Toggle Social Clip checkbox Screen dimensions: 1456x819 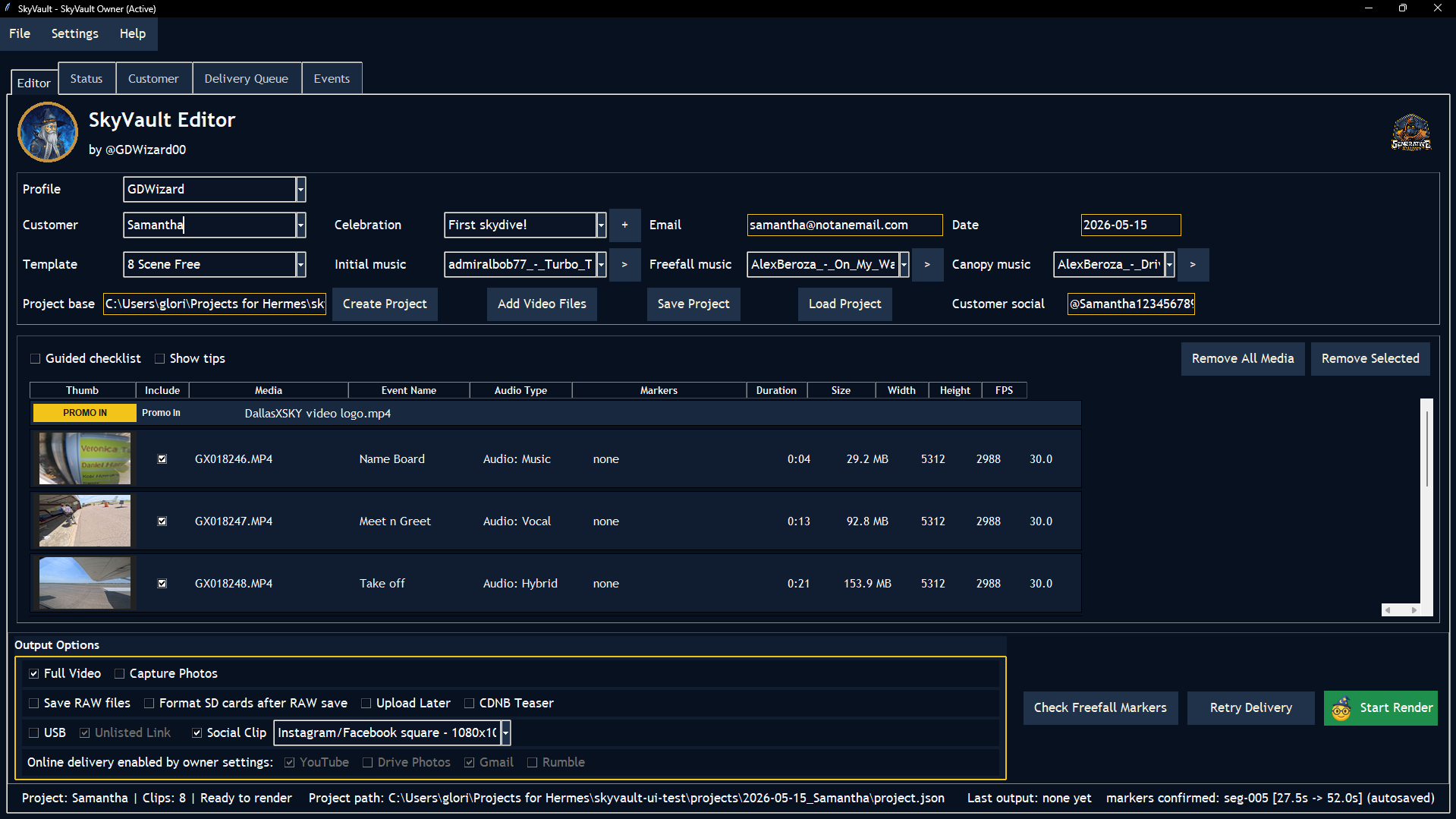(197, 732)
